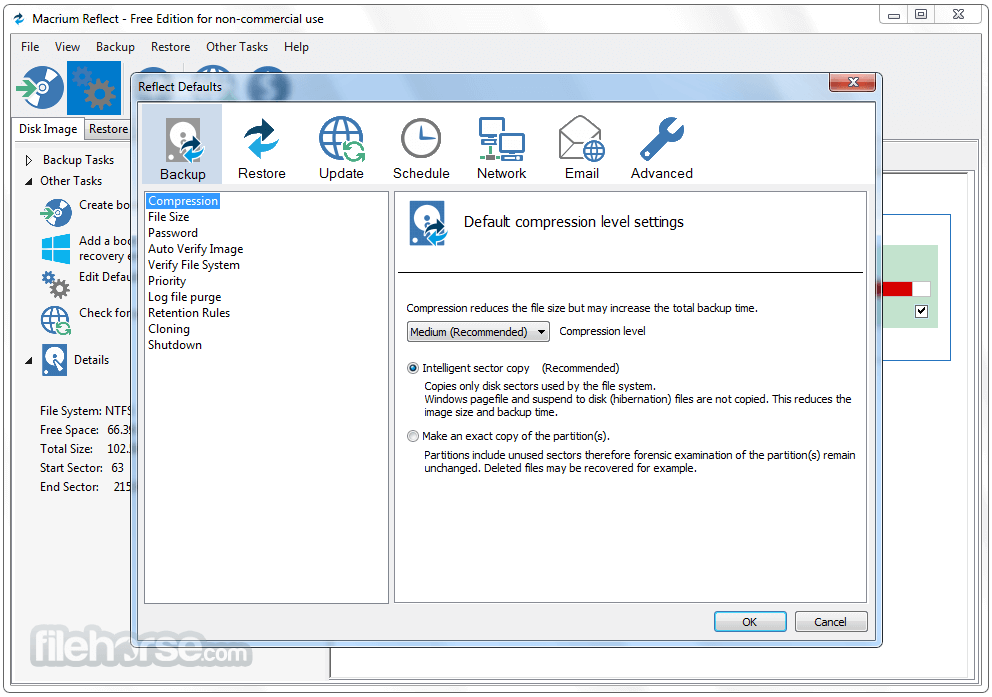992x697 pixels.
Task: Select Log file purge in the list
Action: 185,297
